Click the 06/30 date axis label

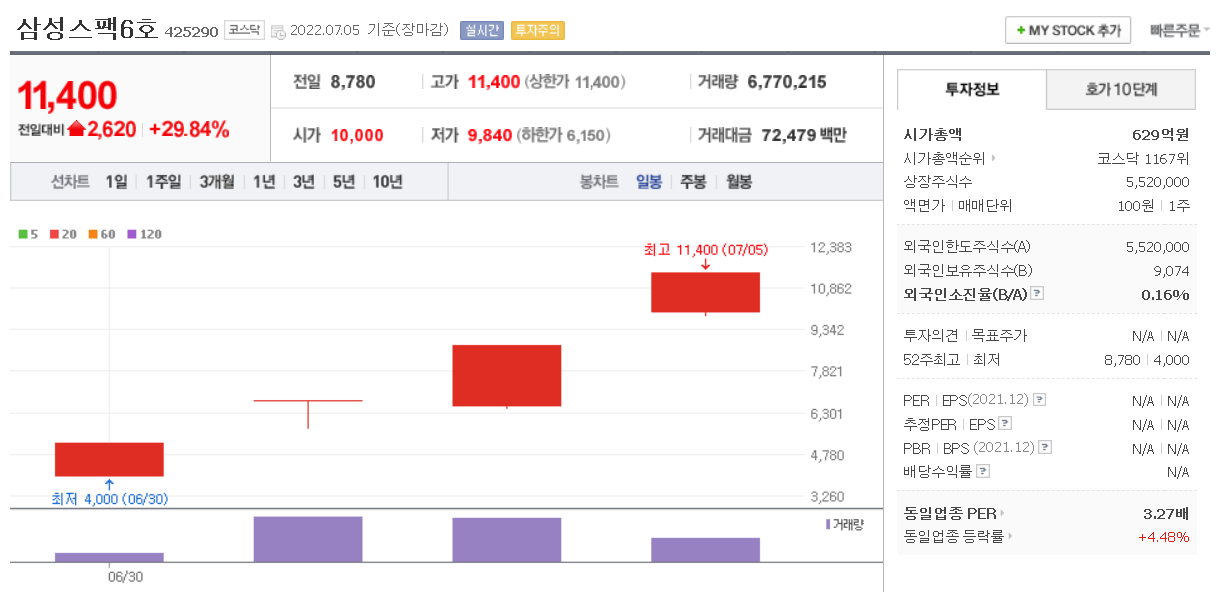click(x=125, y=576)
